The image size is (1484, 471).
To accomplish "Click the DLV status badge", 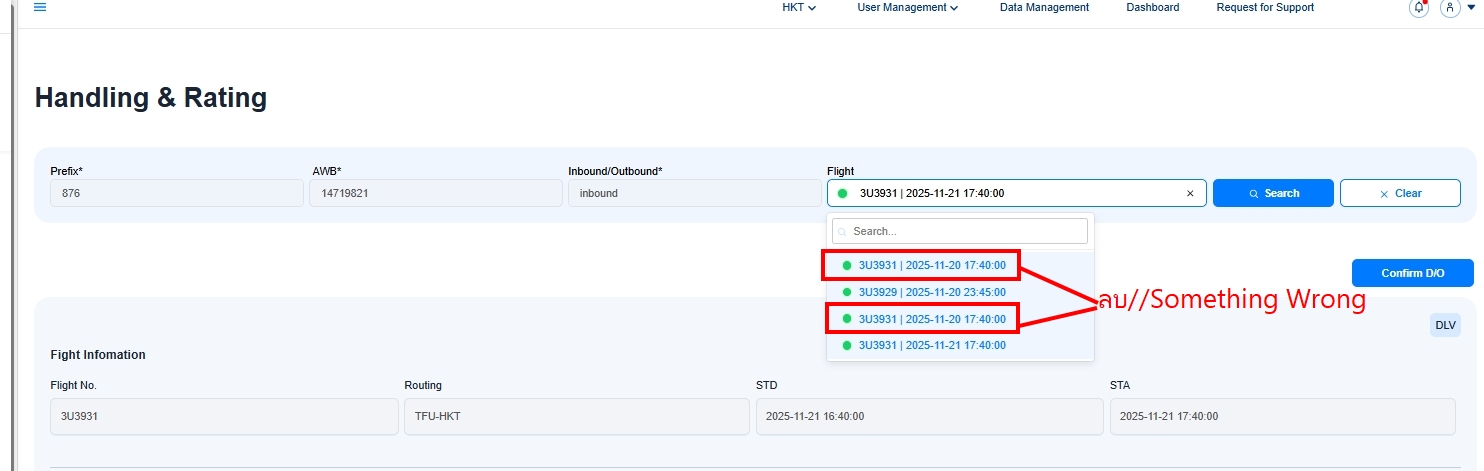I will tap(1445, 325).
